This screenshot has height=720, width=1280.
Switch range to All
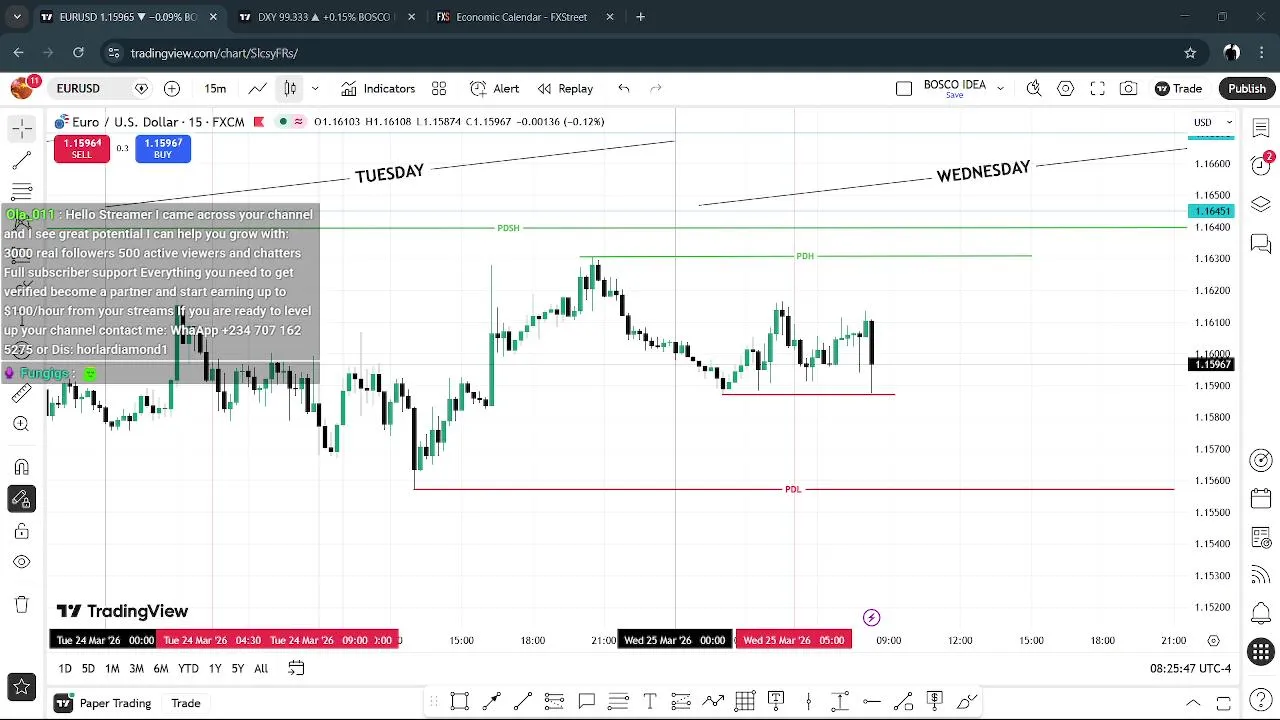point(261,668)
